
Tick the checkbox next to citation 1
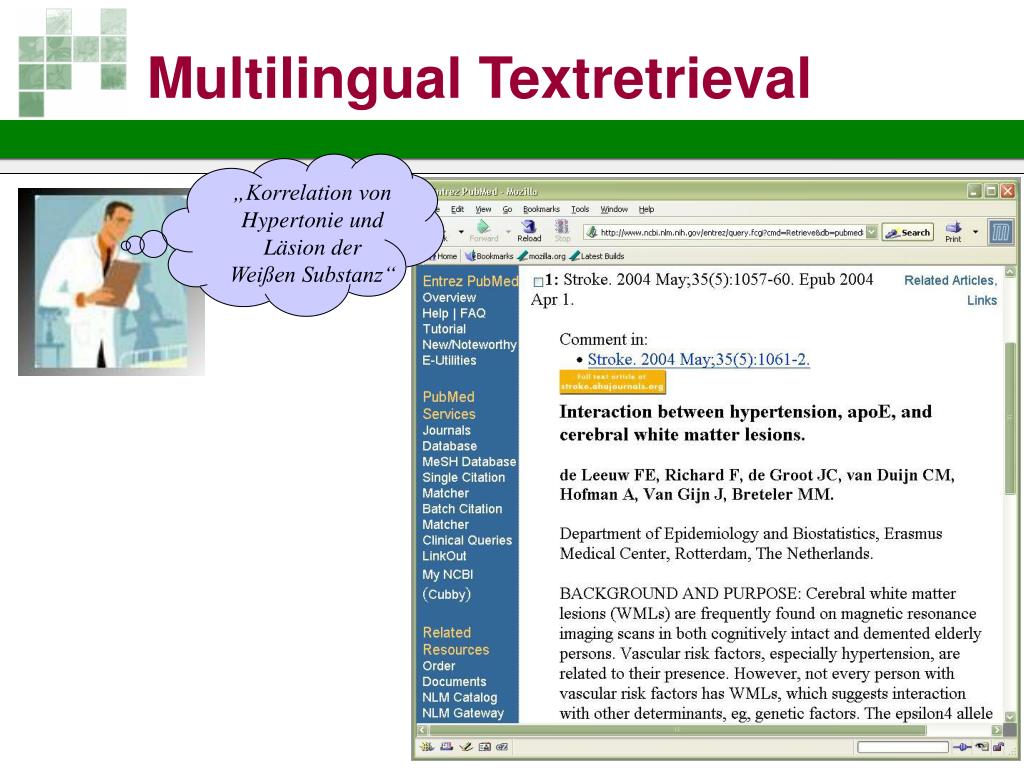point(538,282)
